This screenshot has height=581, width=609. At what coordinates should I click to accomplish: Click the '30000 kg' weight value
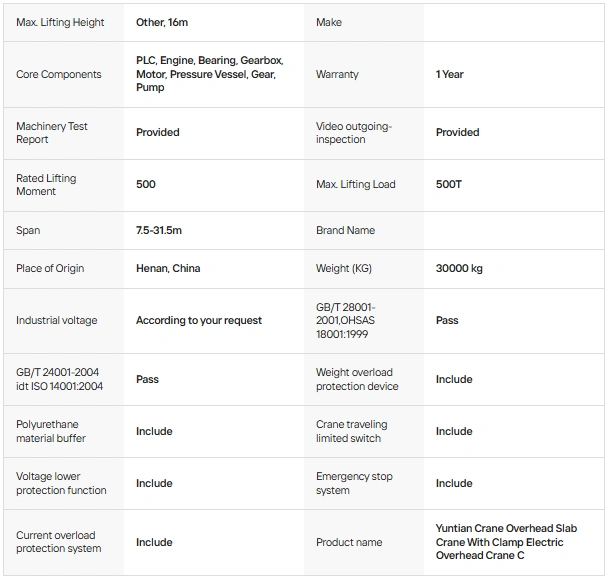(x=459, y=268)
